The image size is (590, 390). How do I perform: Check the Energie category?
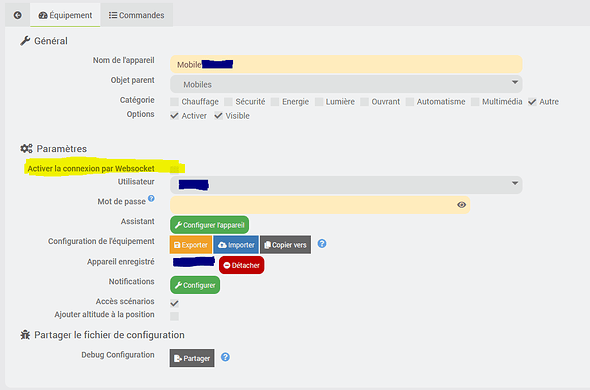coord(275,102)
